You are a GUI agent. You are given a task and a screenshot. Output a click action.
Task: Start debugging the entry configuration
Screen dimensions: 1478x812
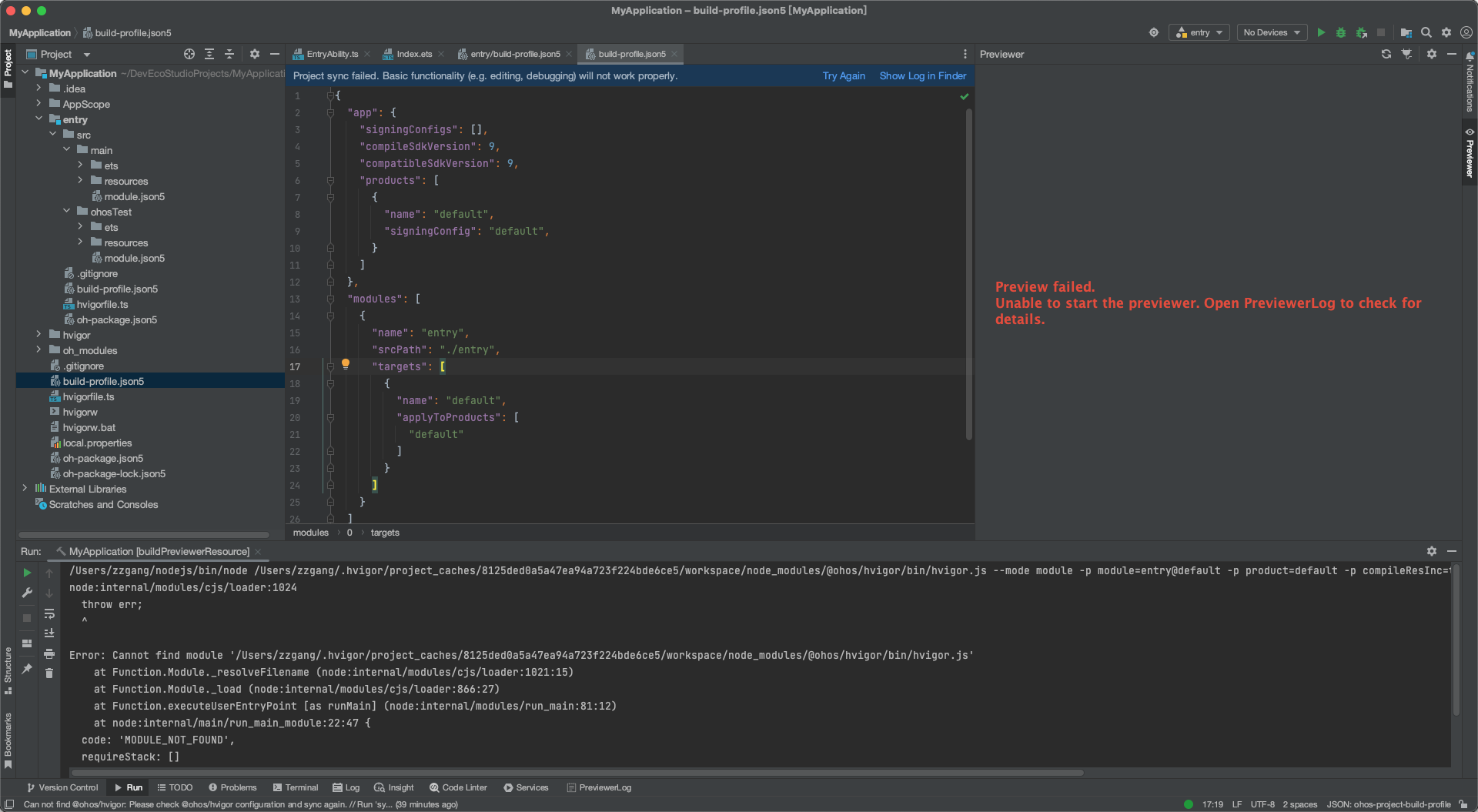coord(1341,32)
